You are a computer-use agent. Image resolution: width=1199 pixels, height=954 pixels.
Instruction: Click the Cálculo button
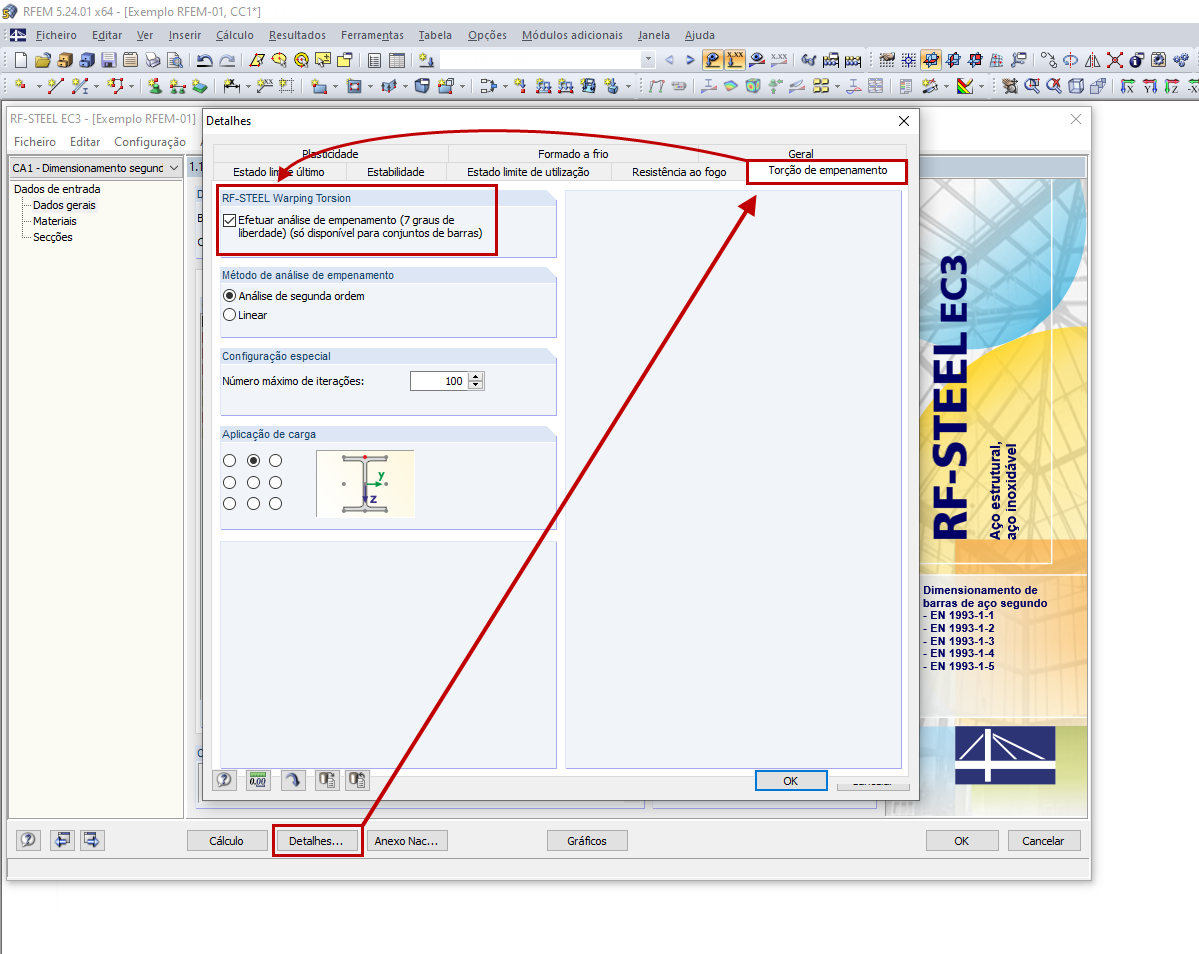click(x=226, y=841)
